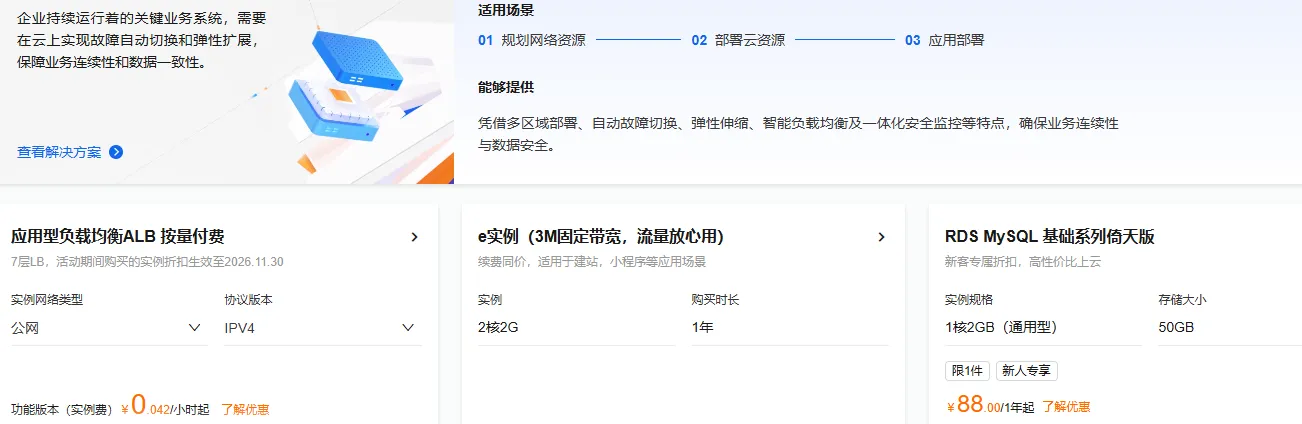Click 了解优惠 on the ALB card
This screenshot has height=424, width=1302.
(245, 409)
